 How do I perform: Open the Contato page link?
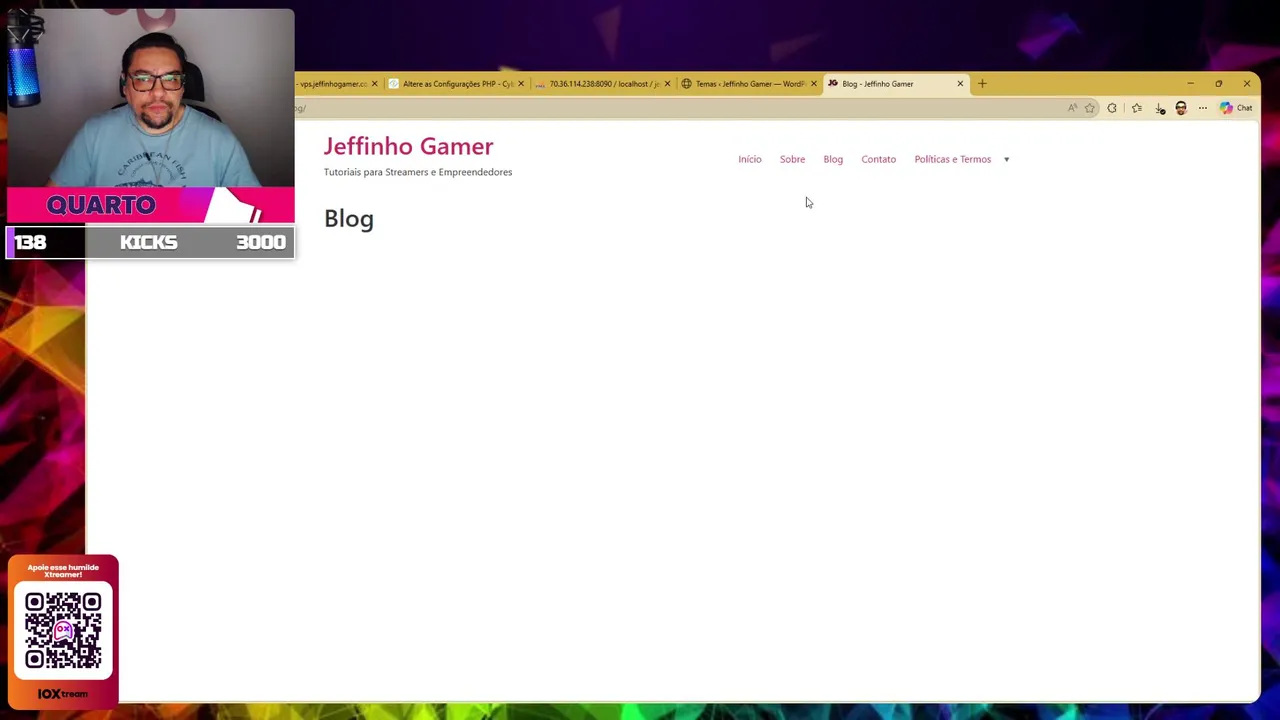click(878, 159)
